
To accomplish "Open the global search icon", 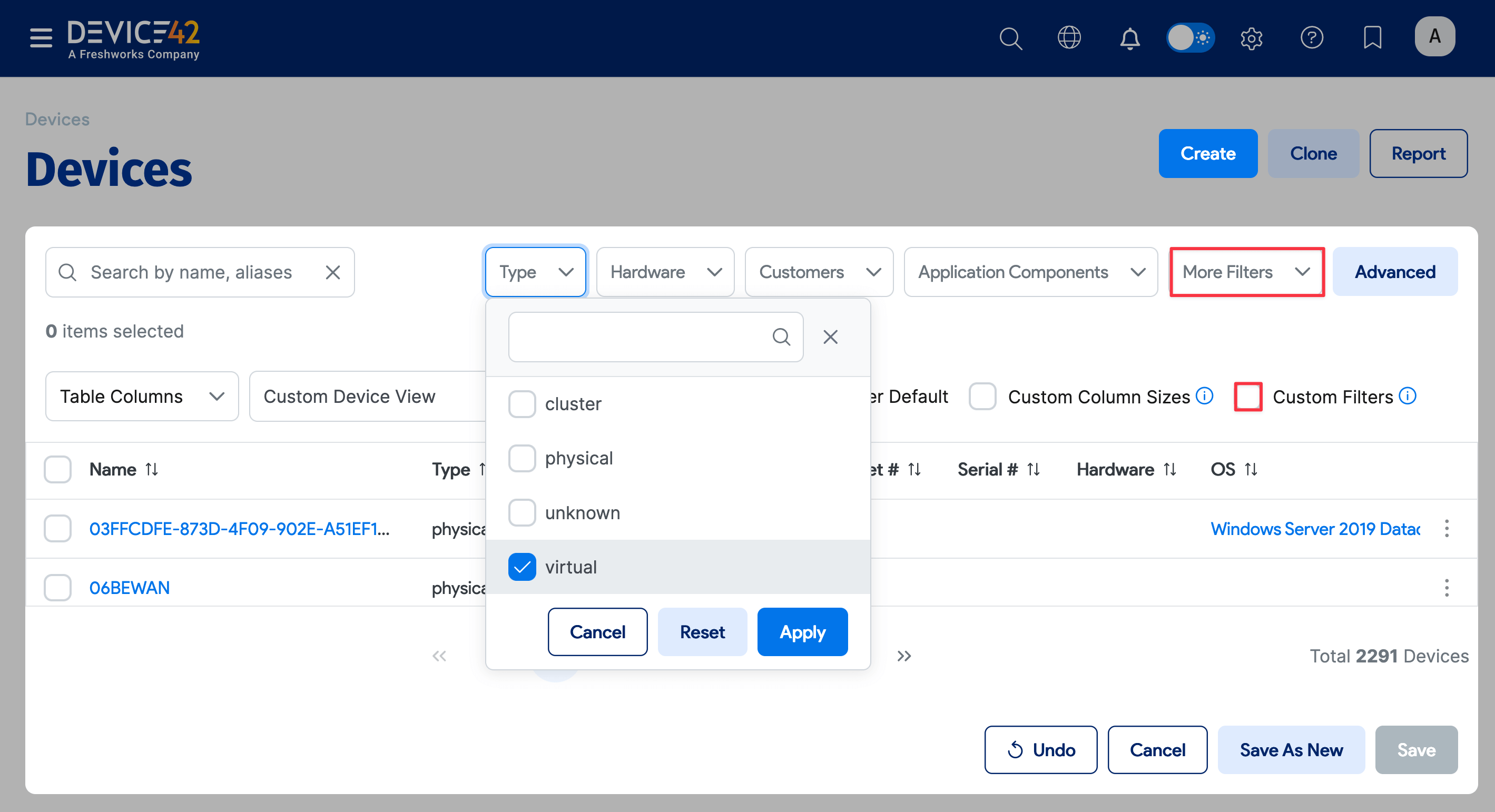I will (x=1010, y=38).
